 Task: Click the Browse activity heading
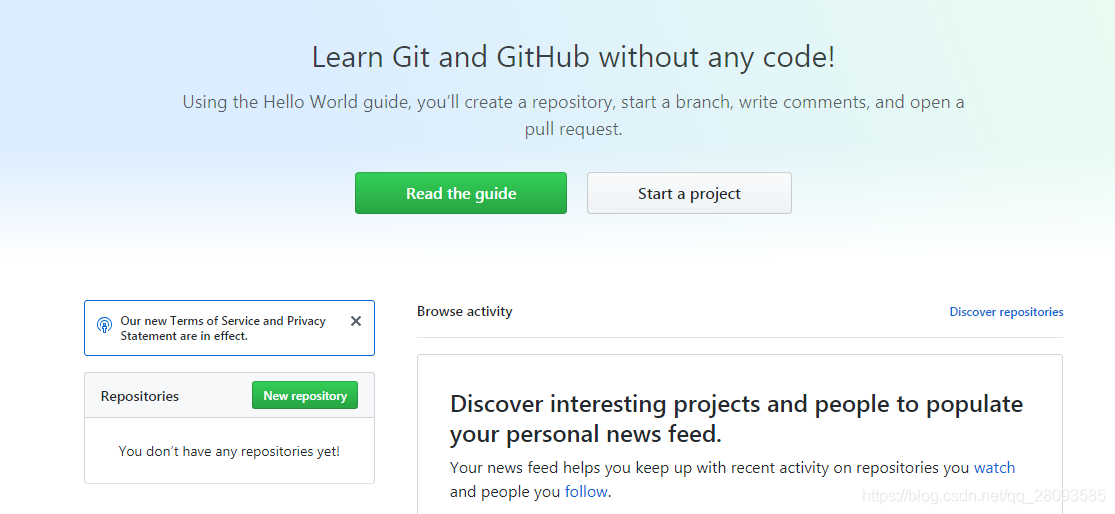coord(464,311)
